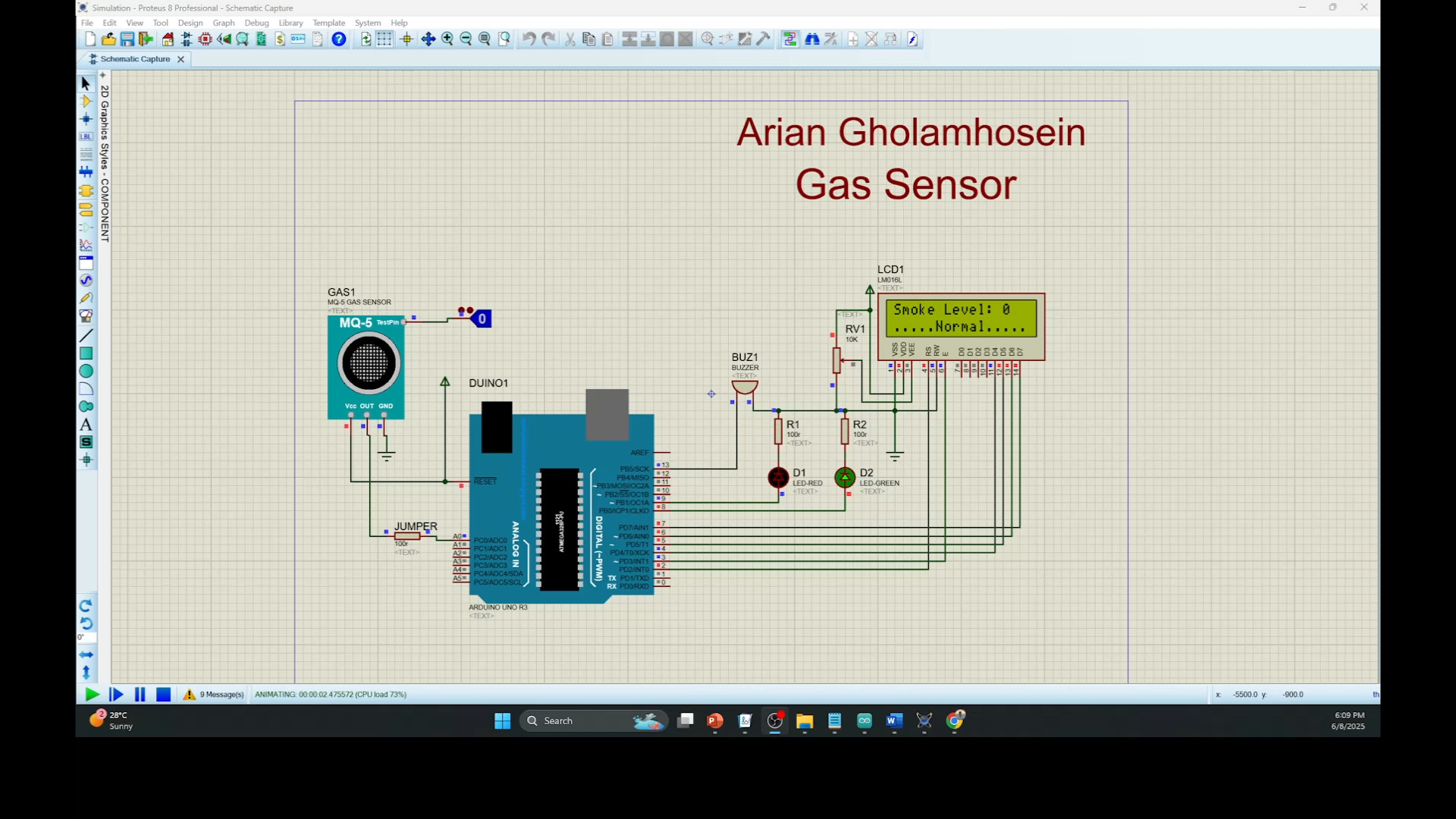Toggle the grid display icon
Image resolution: width=1456 pixels, height=819 pixels.
pos(384,39)
